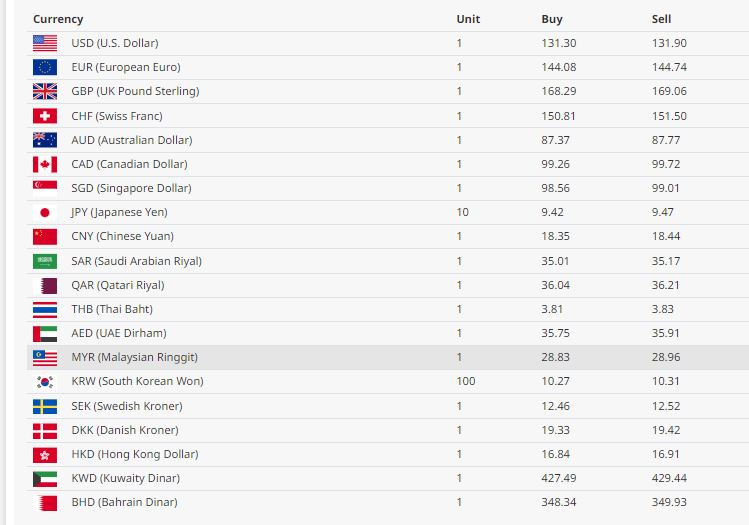
Task: Select the Buy column header
Action: [x=552, y=19]
